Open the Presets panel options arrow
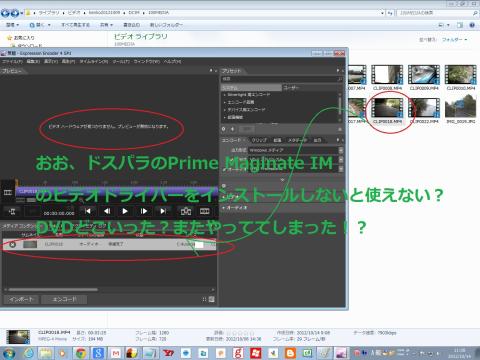This screenshot has height=360, width=480. (338, 71)
